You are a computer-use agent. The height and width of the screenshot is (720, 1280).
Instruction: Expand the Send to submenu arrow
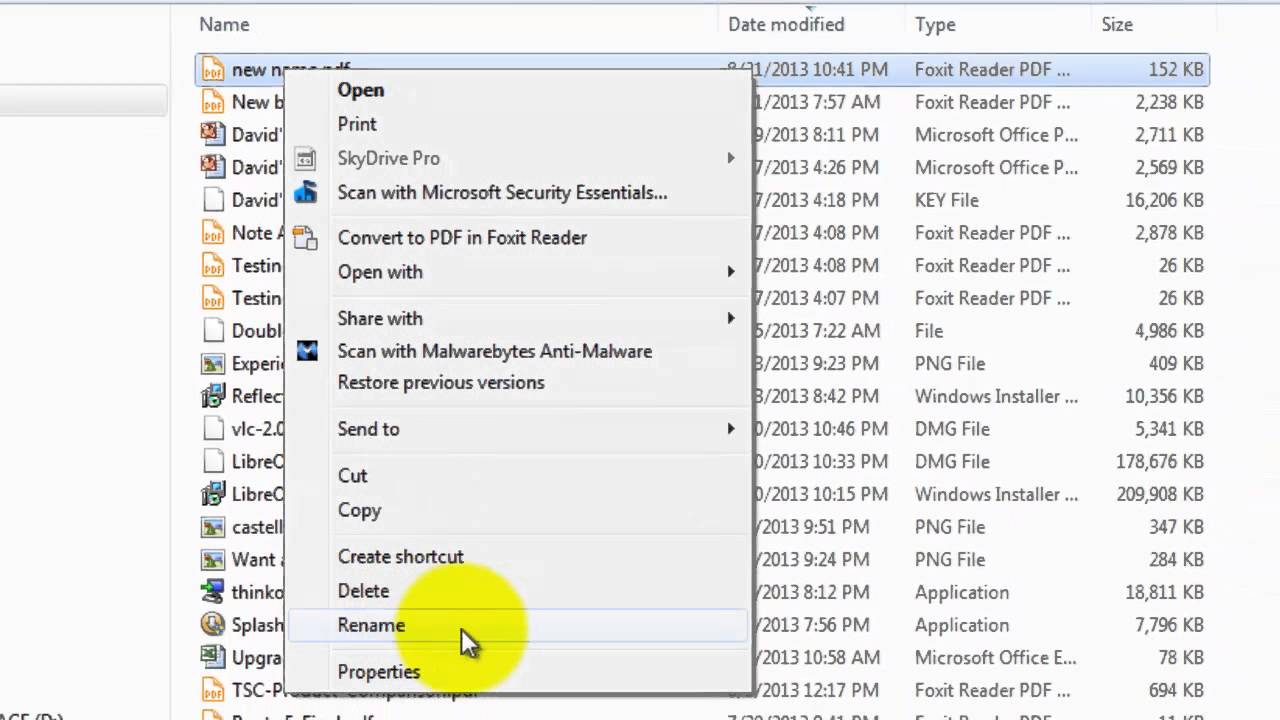(x=731, y=429)
